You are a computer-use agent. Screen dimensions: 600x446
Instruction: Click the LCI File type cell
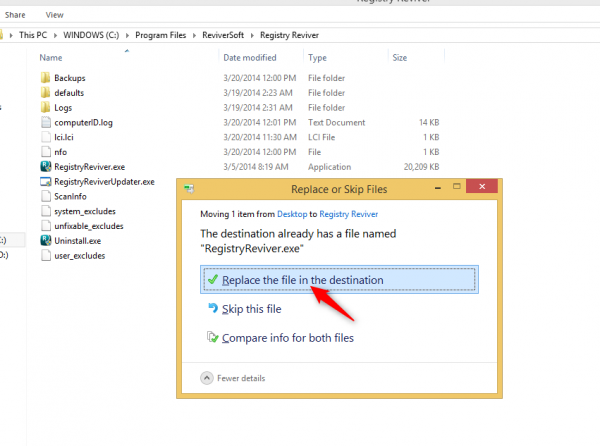(x=321, y=137)
